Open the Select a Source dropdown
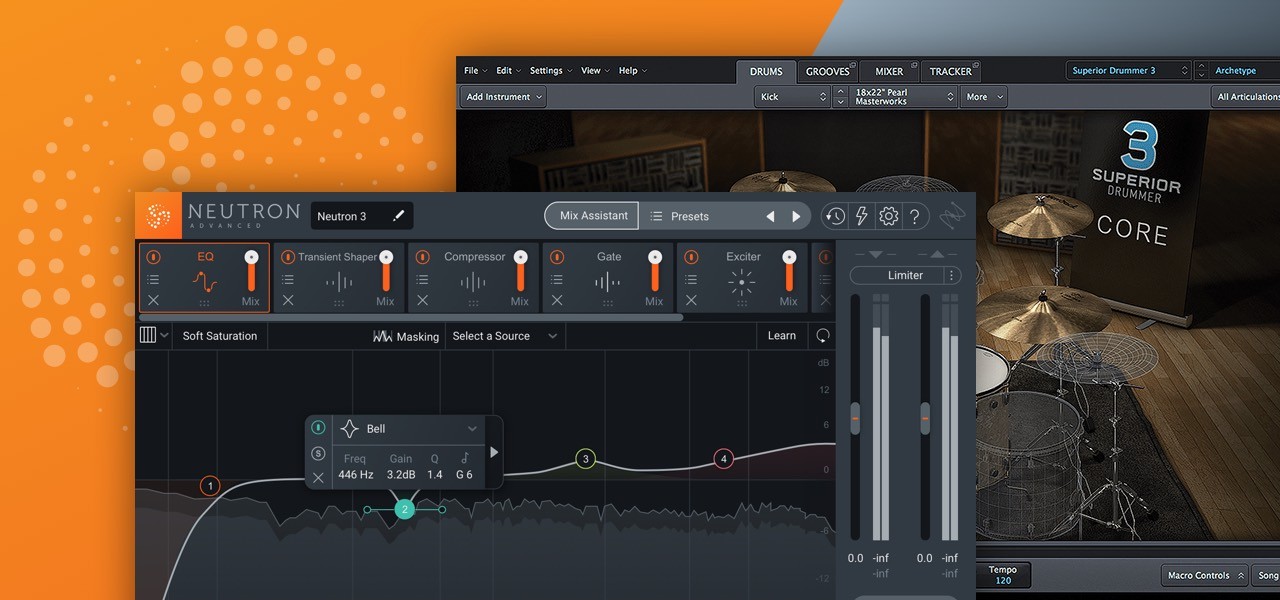This screenshot has width=1280, height=600. coord(505,336)
